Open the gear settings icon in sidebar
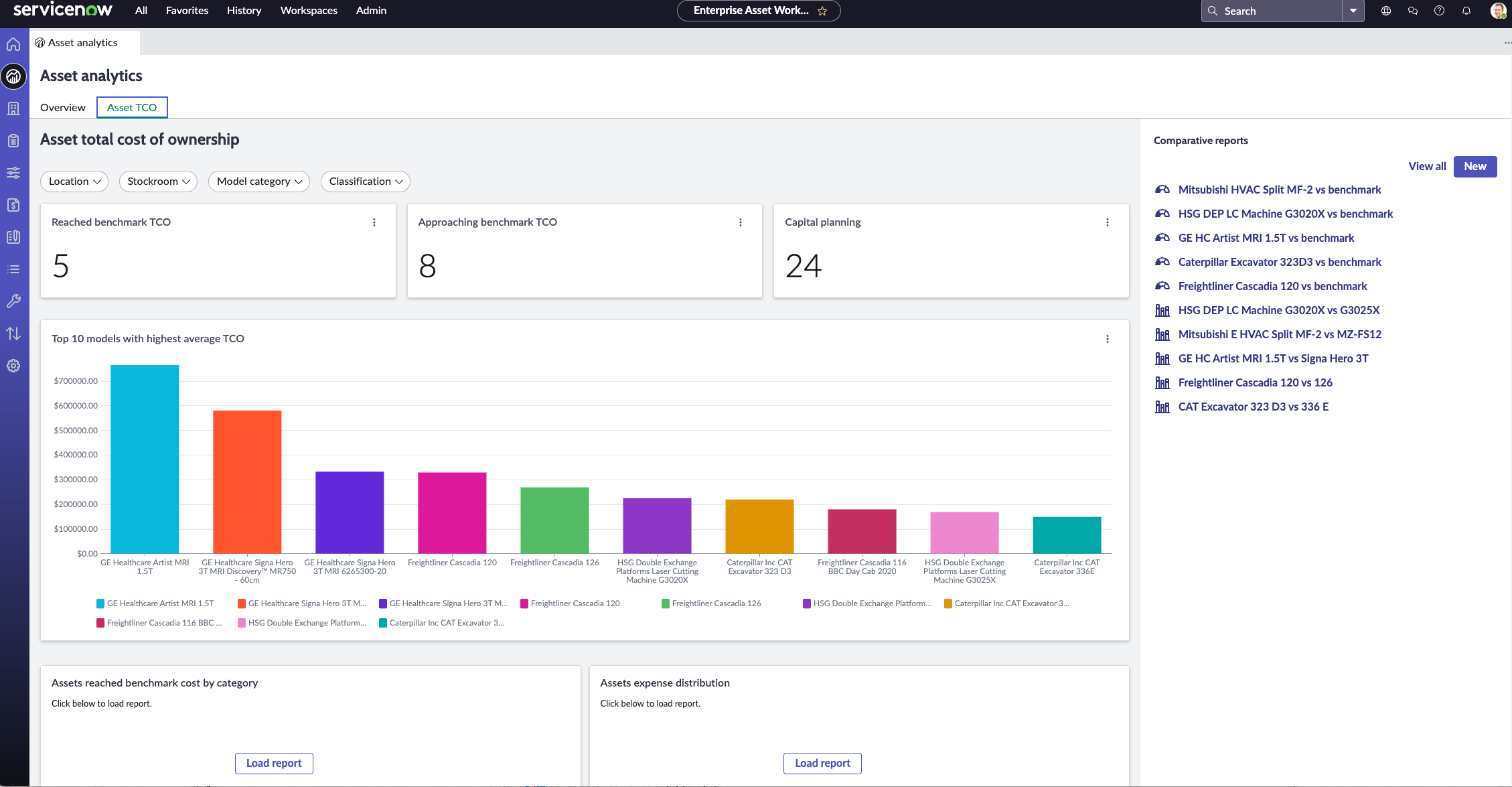The width and height of the screenshot is (1512, 787). (13, 366)
